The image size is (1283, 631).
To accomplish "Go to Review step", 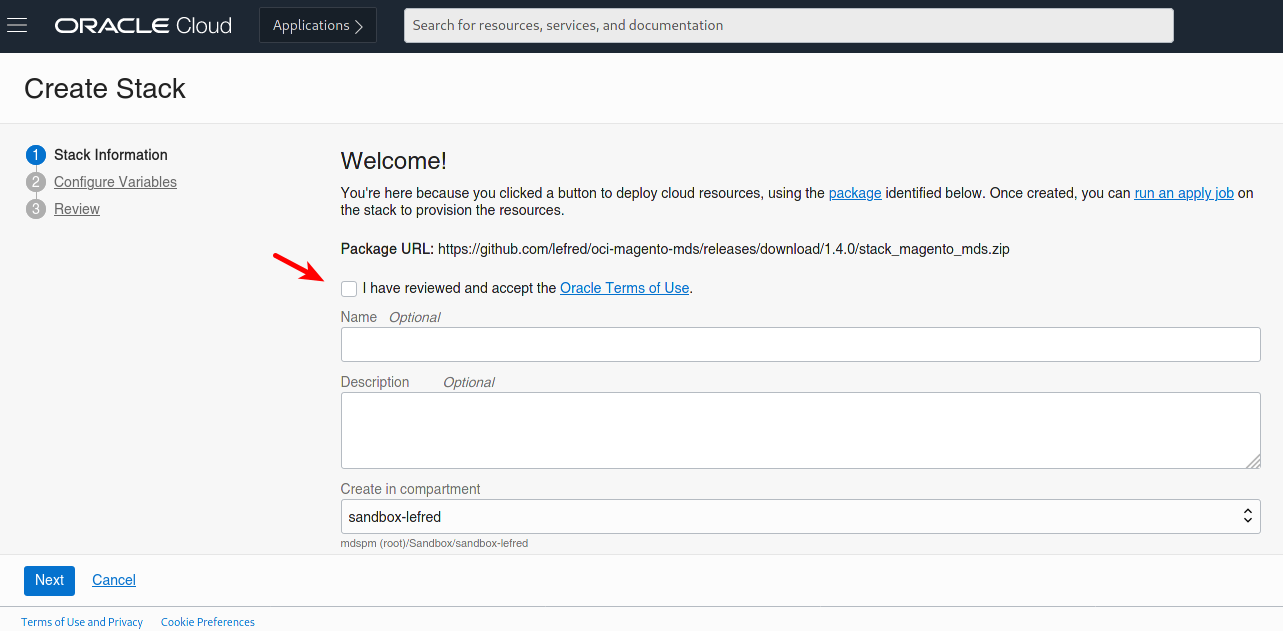I will click(77, 209).
